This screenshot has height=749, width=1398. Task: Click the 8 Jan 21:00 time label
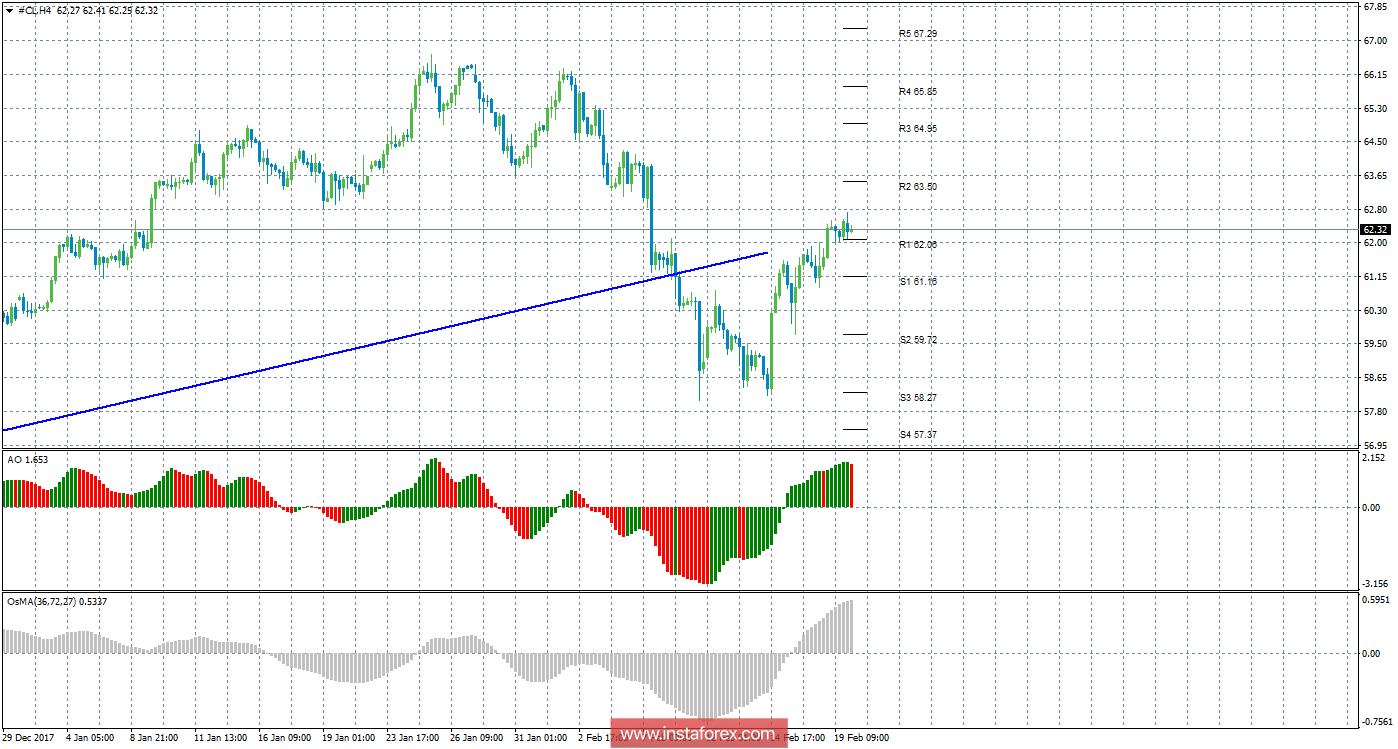click(156, 738)
